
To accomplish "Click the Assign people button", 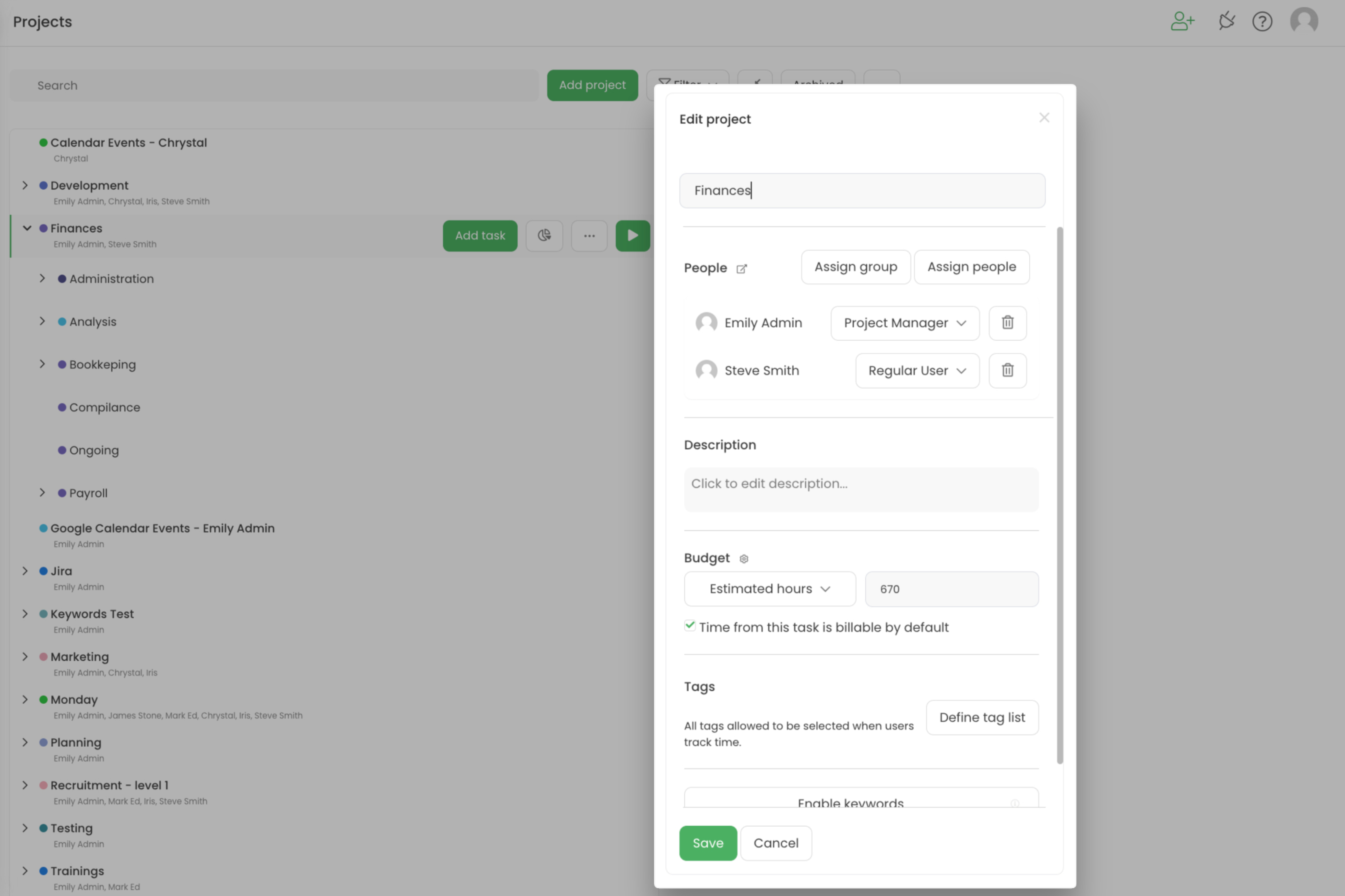I will [x=972, y=267].
